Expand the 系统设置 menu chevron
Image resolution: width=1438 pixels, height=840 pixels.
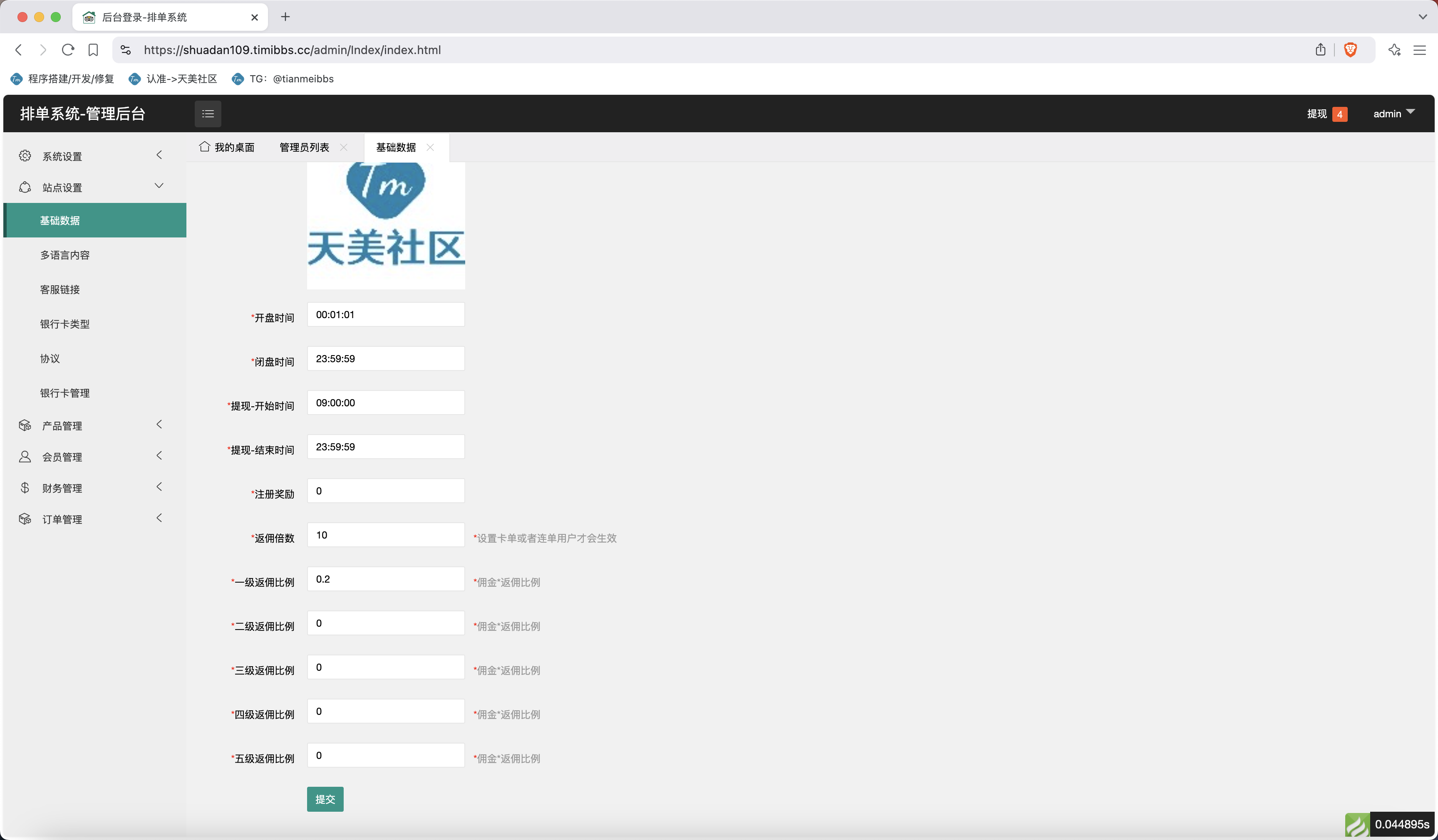[x=159, y=155]
